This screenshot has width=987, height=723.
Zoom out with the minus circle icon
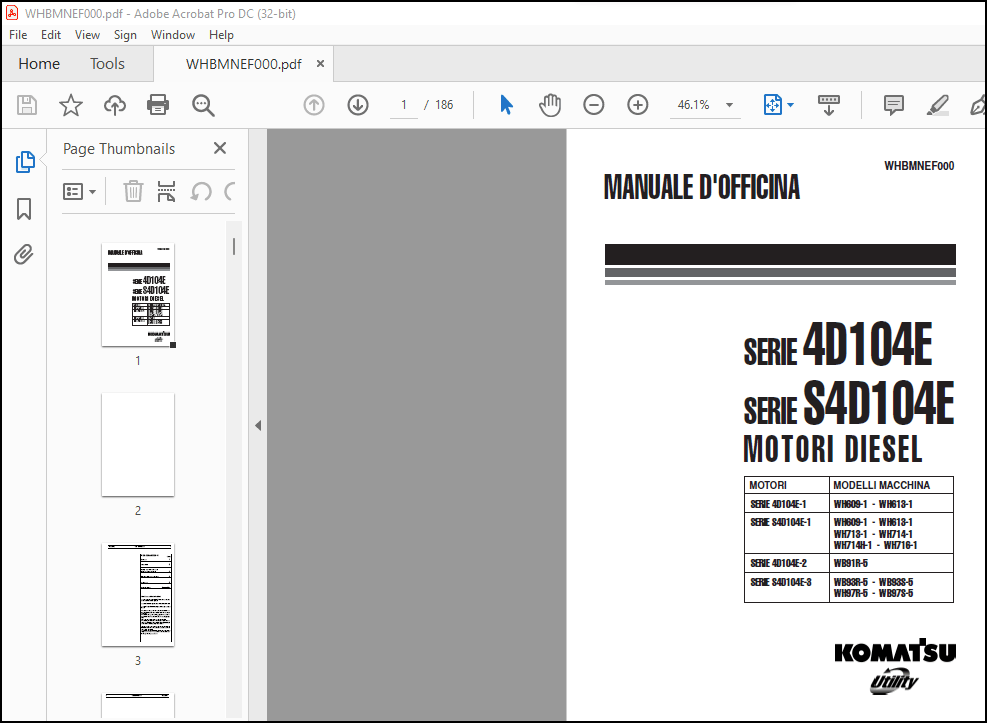point(593,105)
